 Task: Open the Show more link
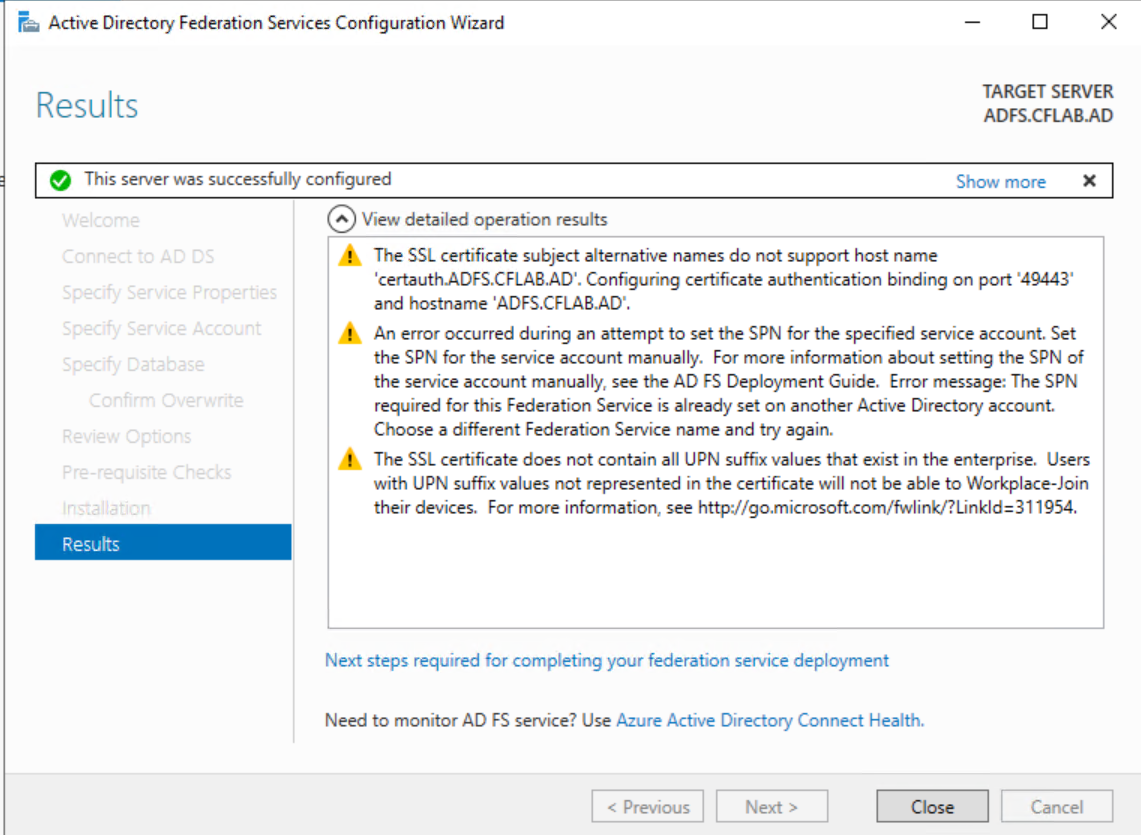coord(1001,181)
